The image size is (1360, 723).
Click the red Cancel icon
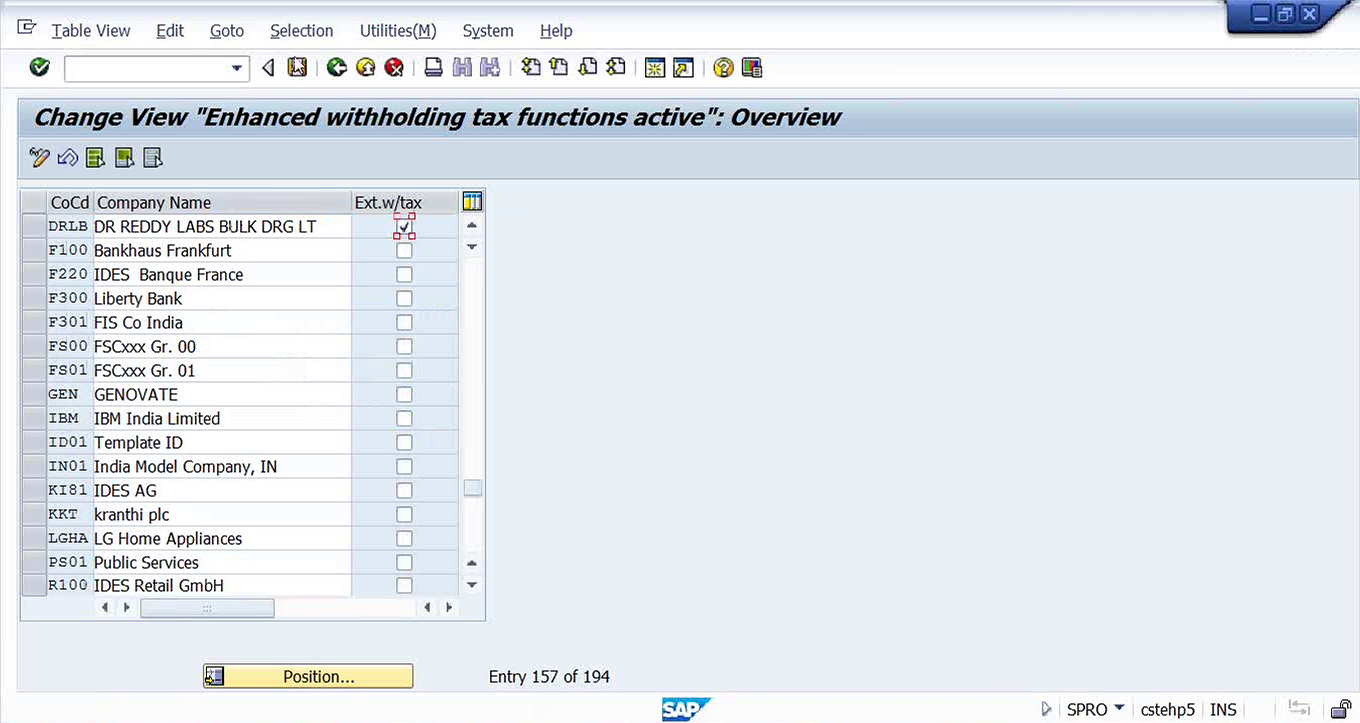tap(394, 68)
